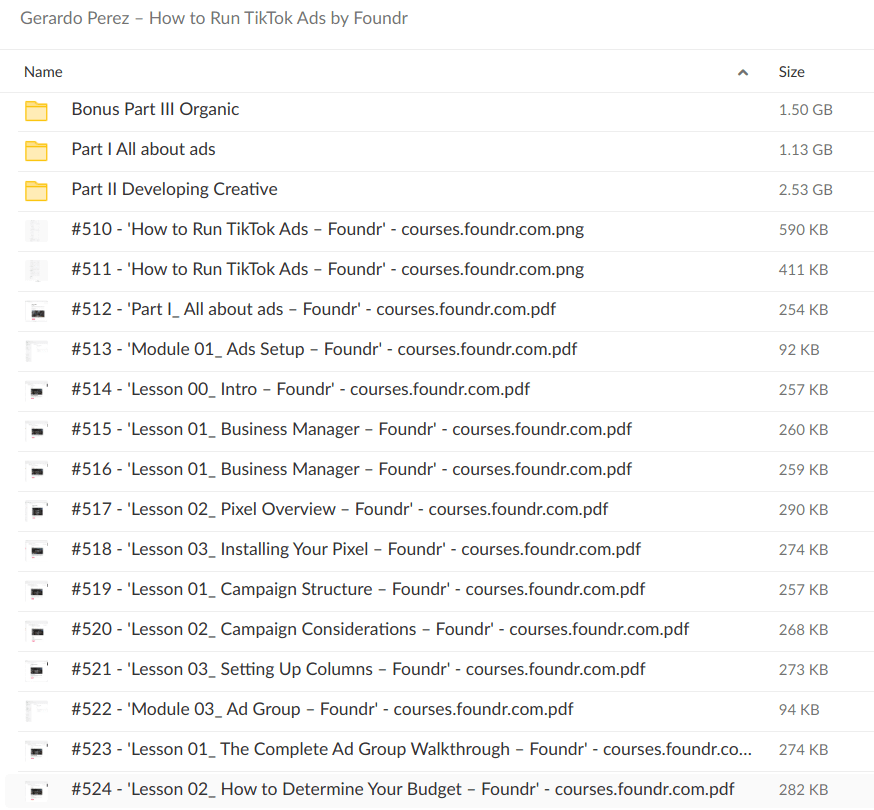874x810 pixels.
Task: Click the PDF icon for file #512
Action: pos(36,311)
